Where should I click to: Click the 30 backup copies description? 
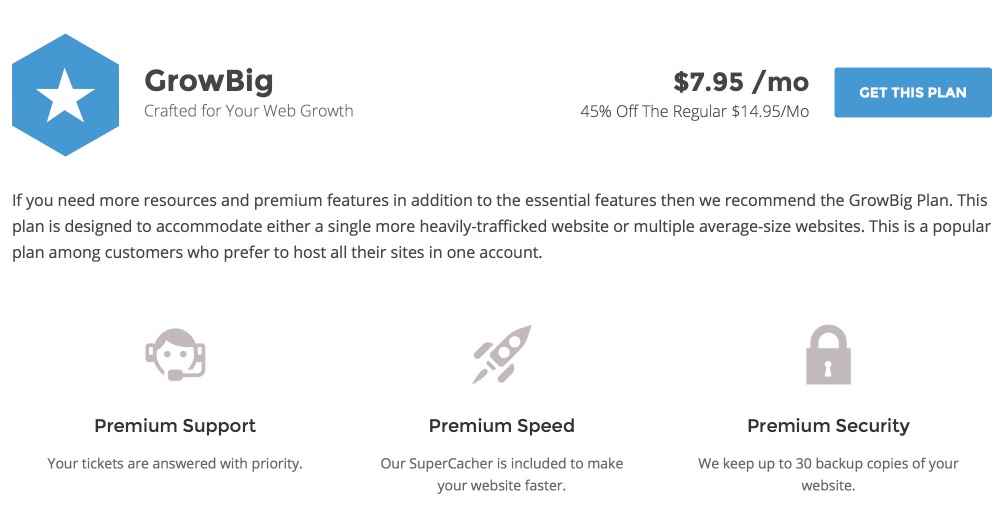point(828,474)
